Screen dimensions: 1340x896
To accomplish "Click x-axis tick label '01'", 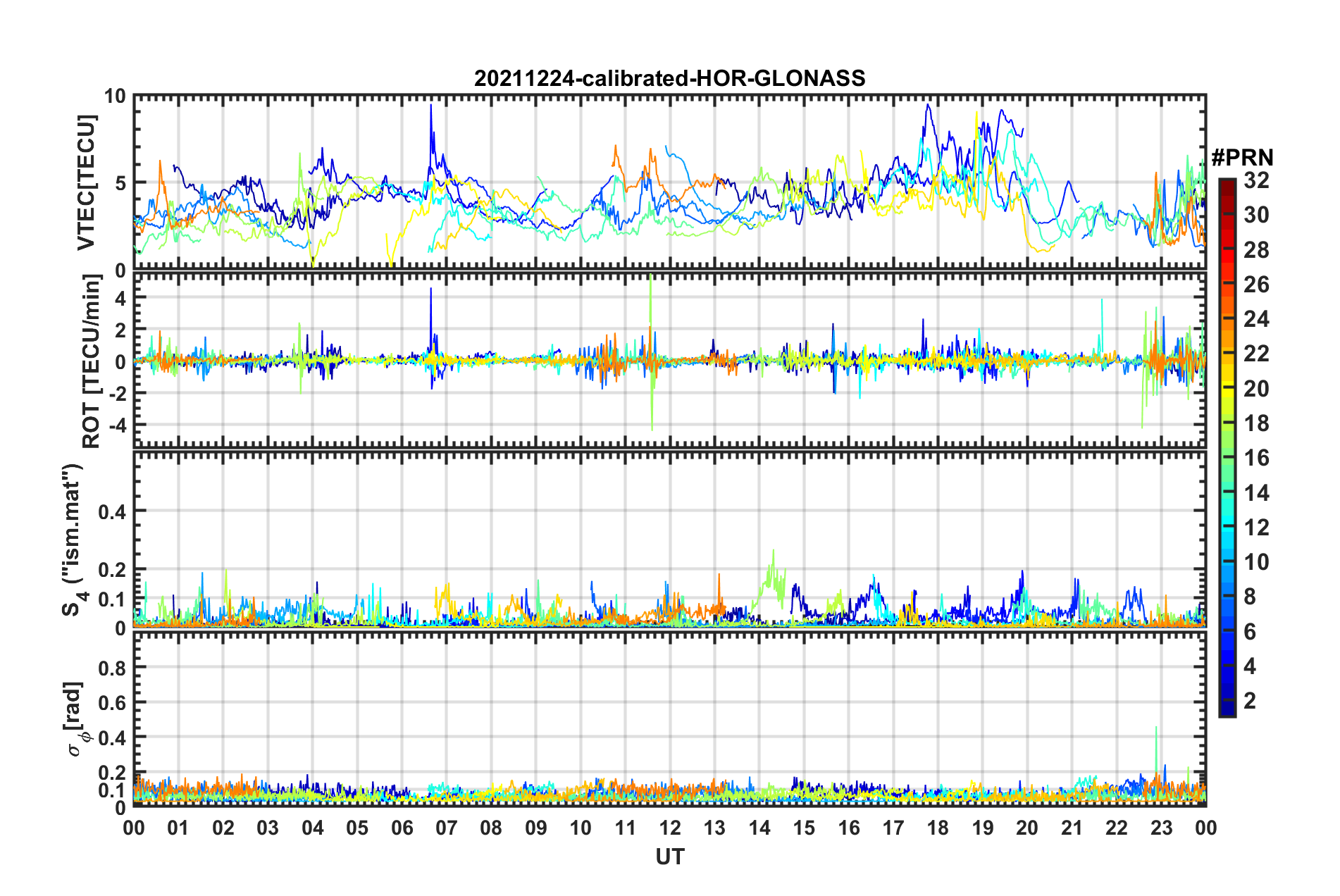I will tap(178, 828).
